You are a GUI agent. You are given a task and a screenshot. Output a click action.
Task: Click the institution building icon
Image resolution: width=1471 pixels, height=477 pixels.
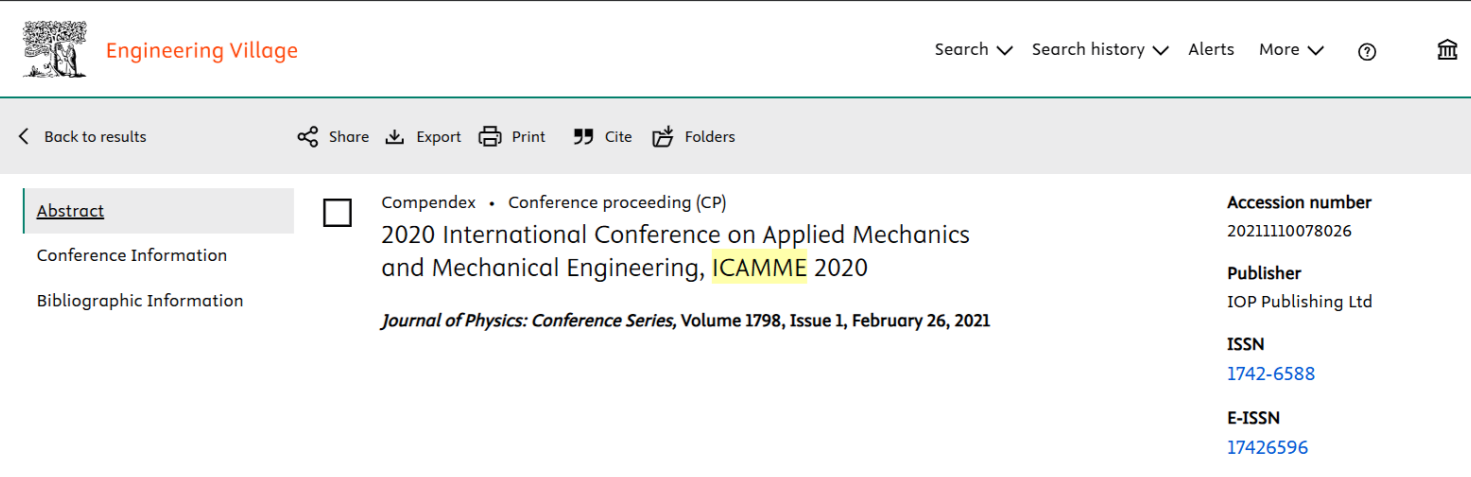coord(1447,50)
